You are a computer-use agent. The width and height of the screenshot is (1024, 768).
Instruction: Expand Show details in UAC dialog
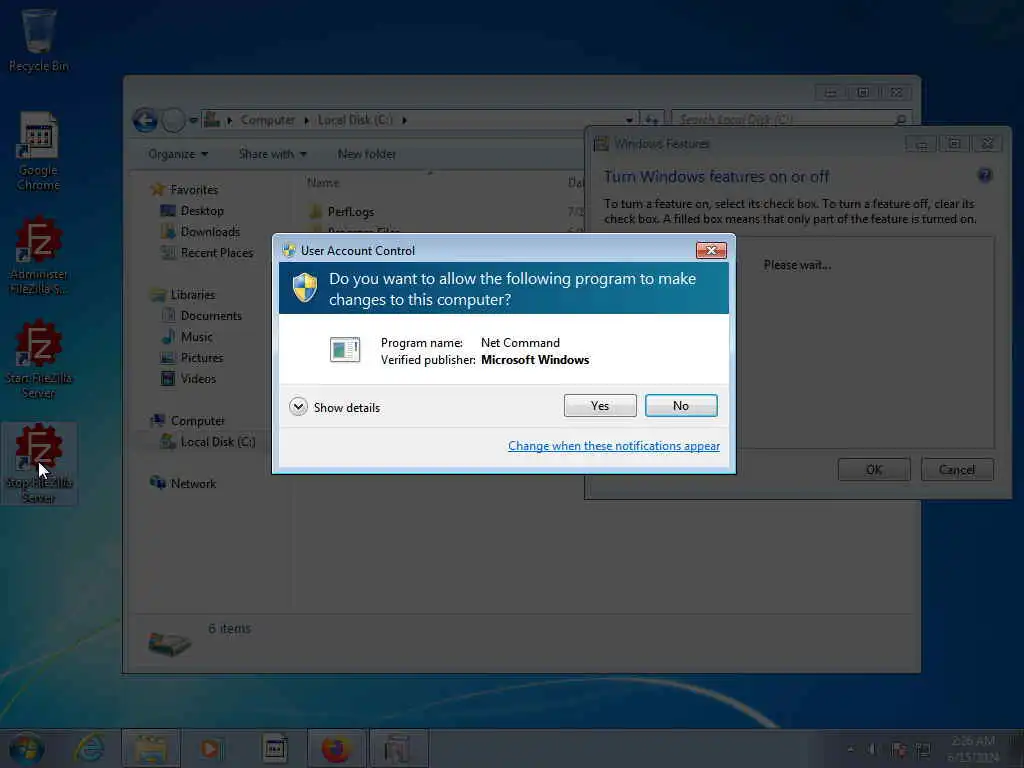coord(334,407)
